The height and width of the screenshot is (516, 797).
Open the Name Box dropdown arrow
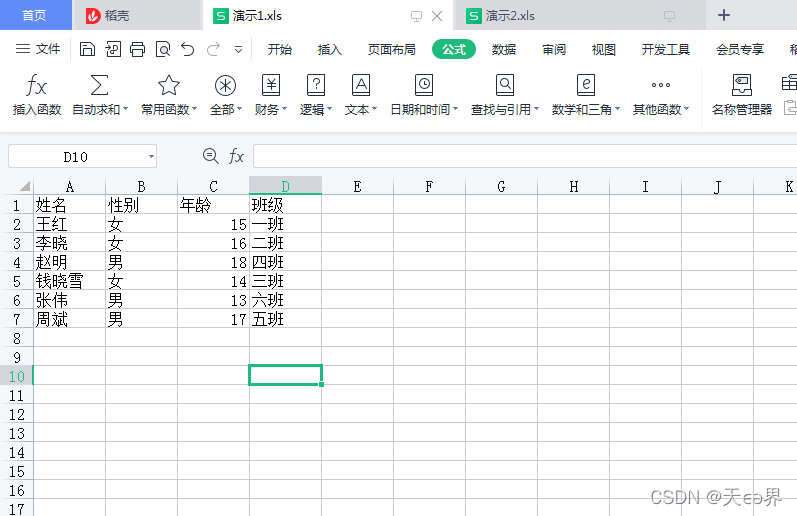(151, 157)
